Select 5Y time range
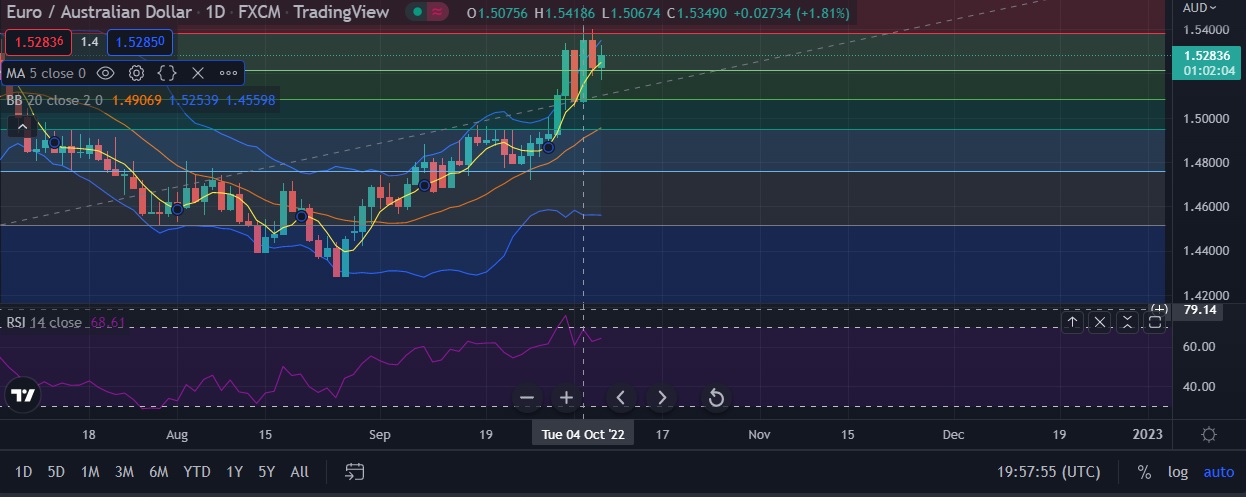The height and width of the screenshot is (497, 1246). (266, 471)
